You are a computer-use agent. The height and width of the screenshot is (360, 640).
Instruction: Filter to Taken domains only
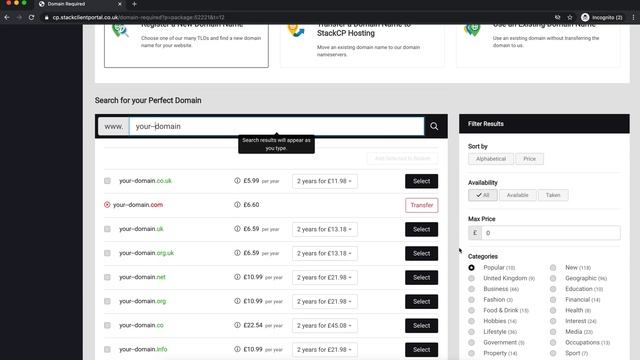click(553, 195)
